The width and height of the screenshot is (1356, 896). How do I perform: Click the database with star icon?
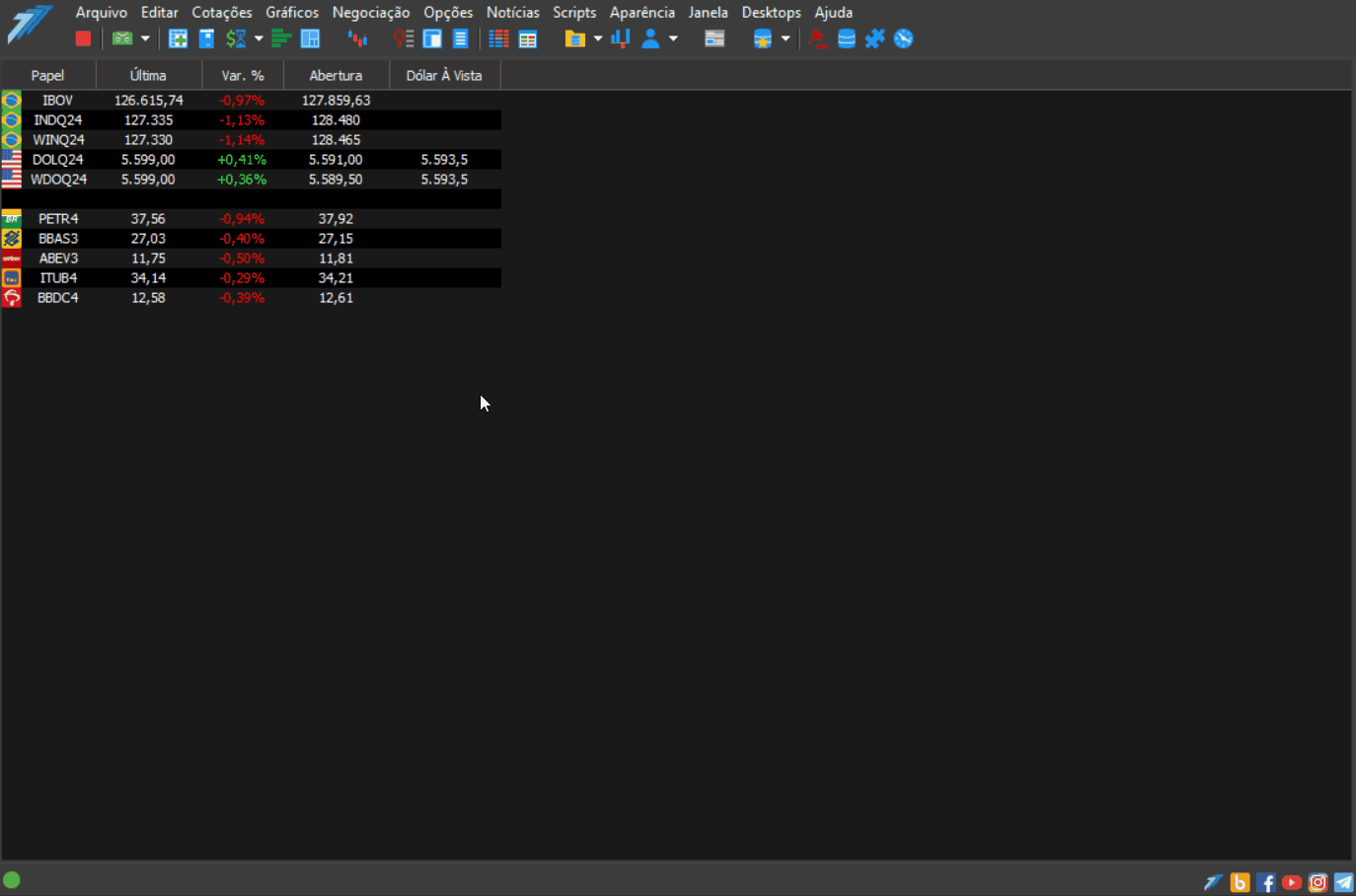(763, 38)
